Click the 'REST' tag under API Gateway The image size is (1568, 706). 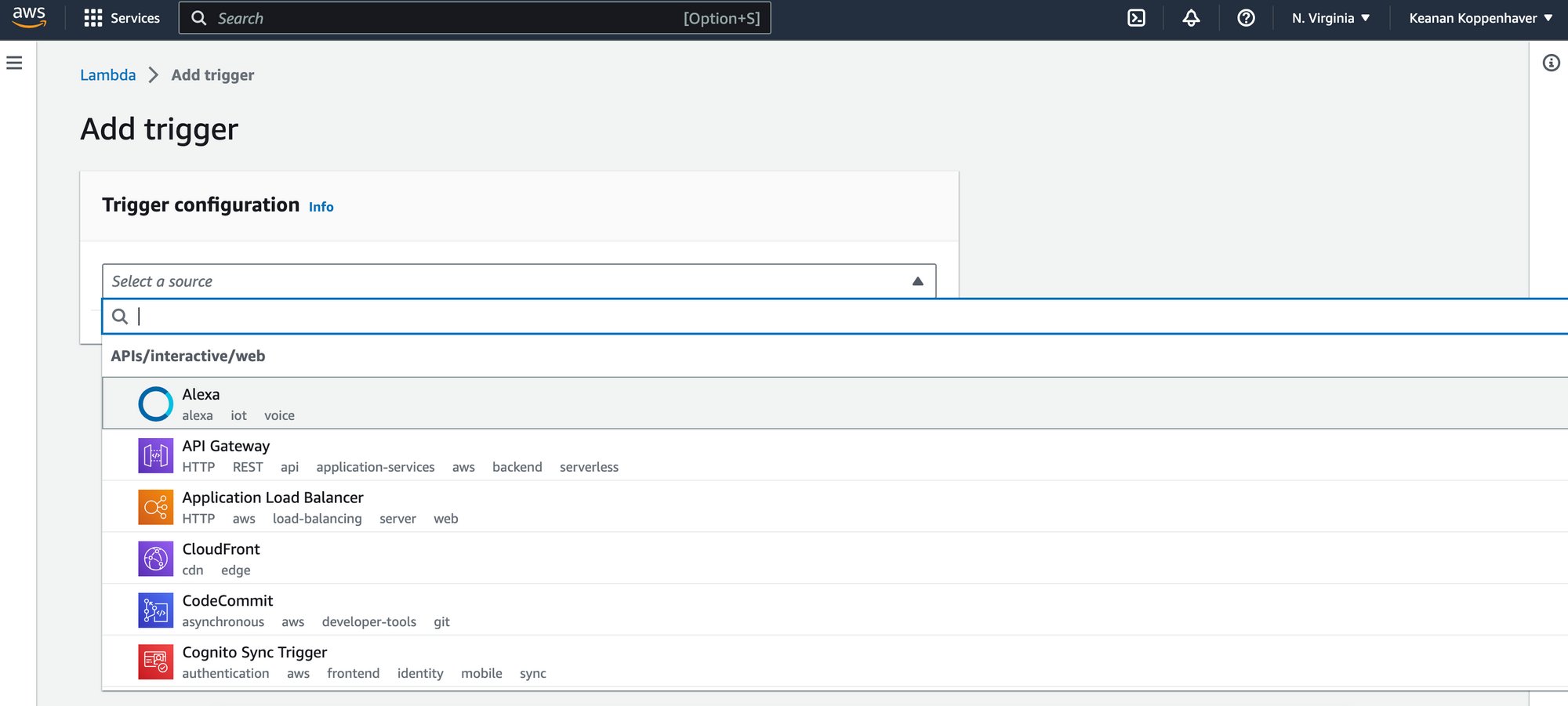pyautogui.click(x=248, y=467)
